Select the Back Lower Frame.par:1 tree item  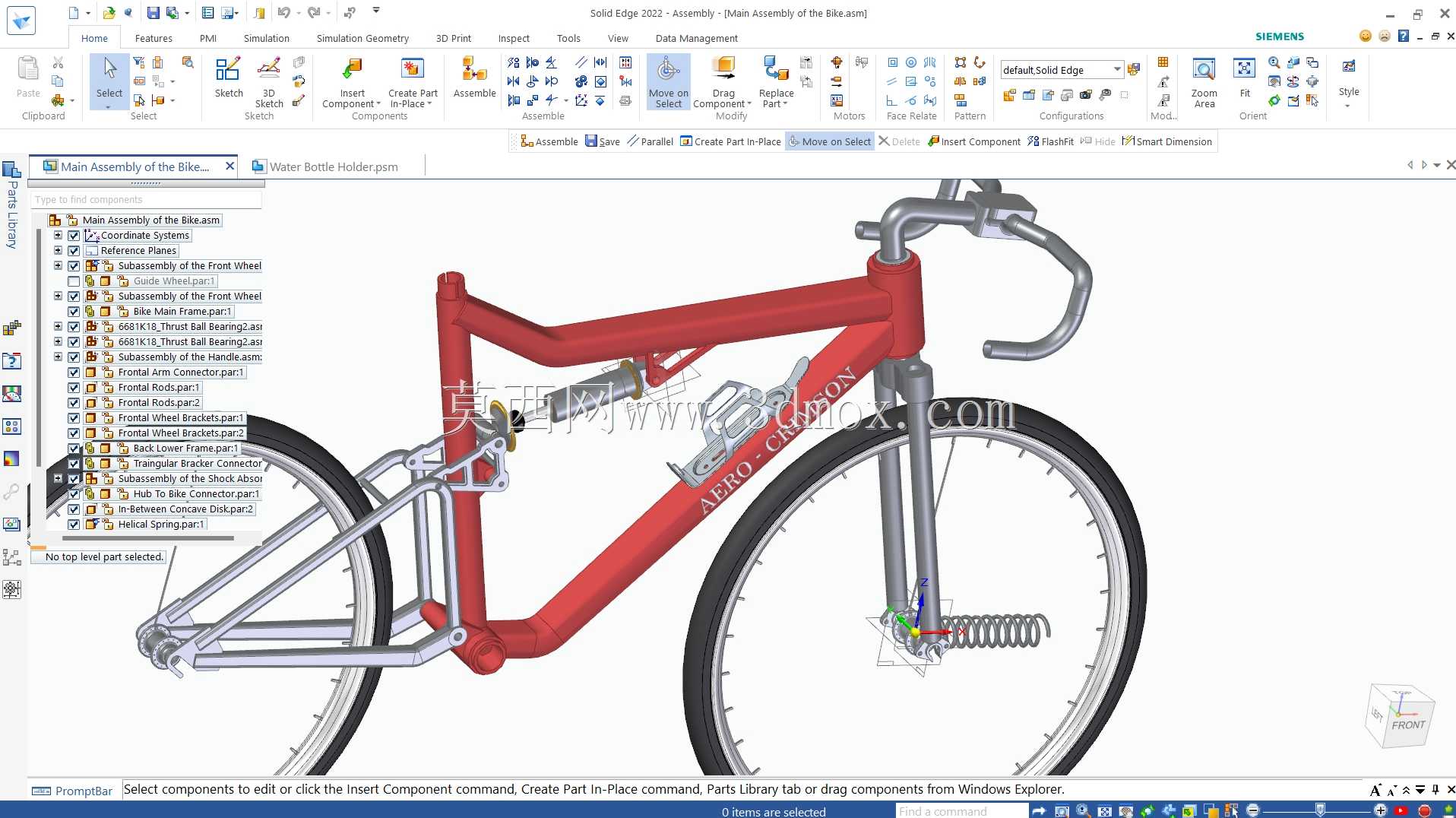point(185,449)
